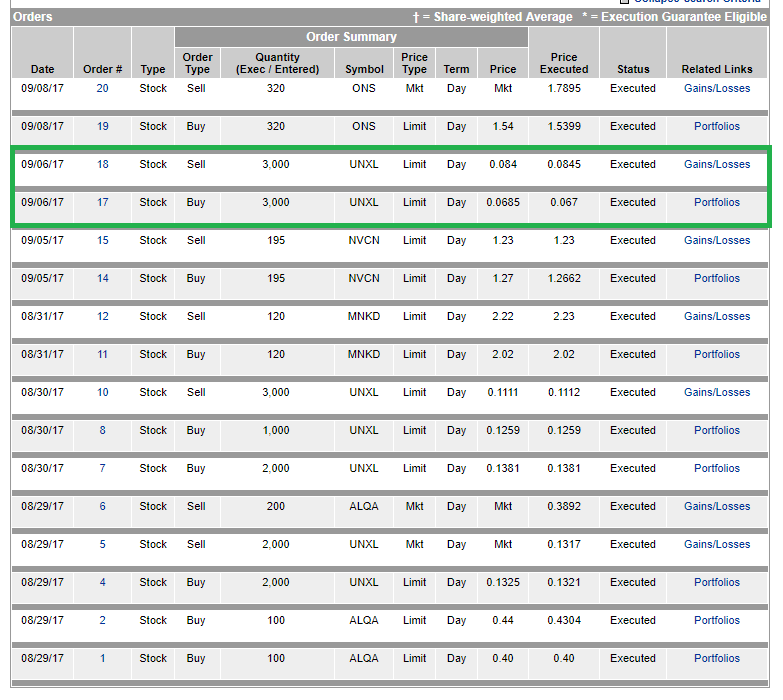This screenshot has width=783, height=700.
Task: Open order number 15 for NVCN
Action: pyautogui.click(x=102, y=240)
